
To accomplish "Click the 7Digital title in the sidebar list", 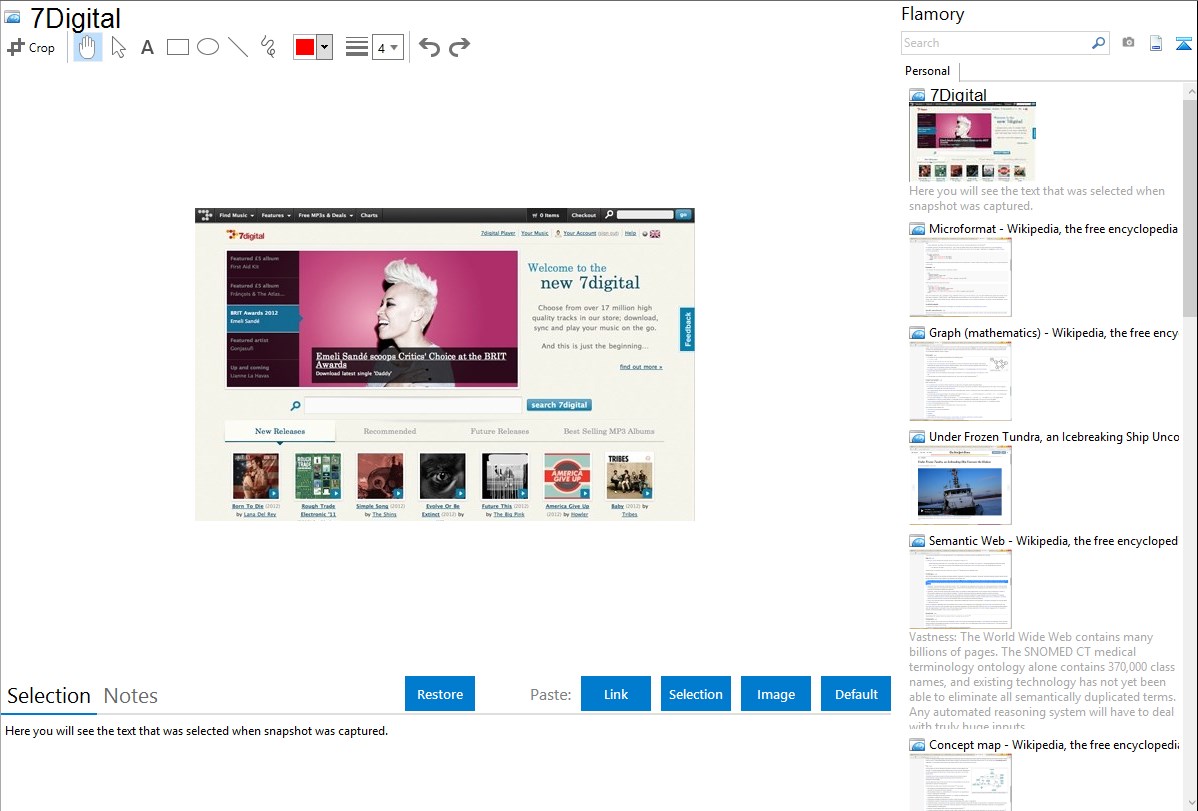I will coord(958,95).
